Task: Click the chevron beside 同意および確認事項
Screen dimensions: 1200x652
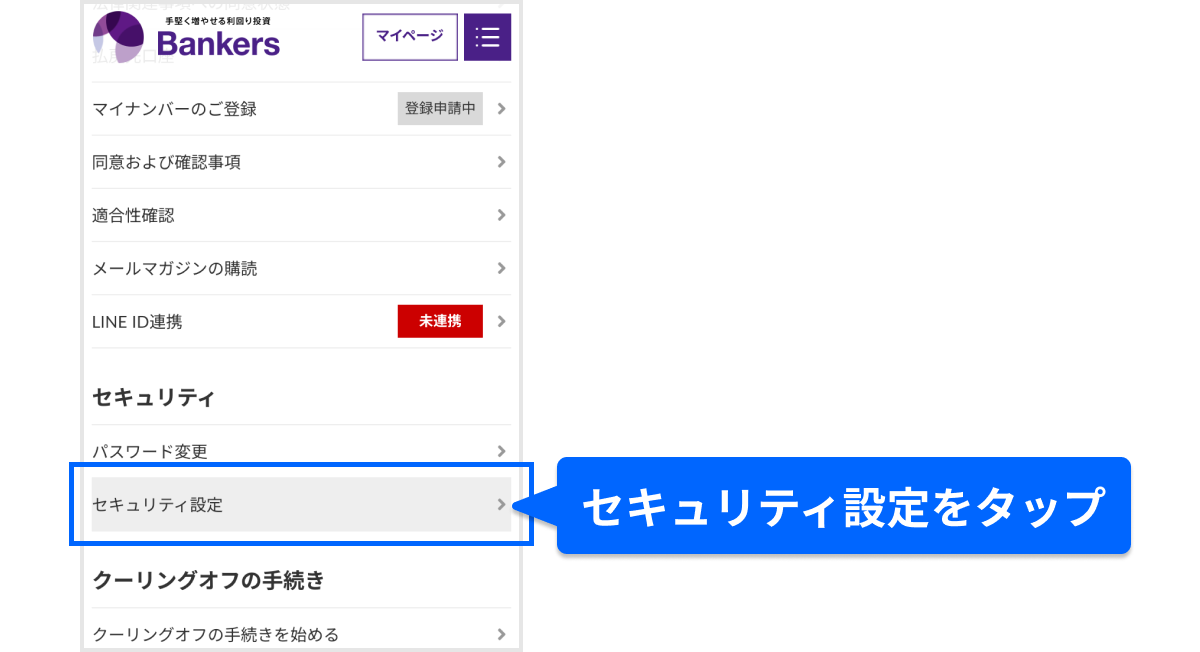Action: (x=501, y=162)
